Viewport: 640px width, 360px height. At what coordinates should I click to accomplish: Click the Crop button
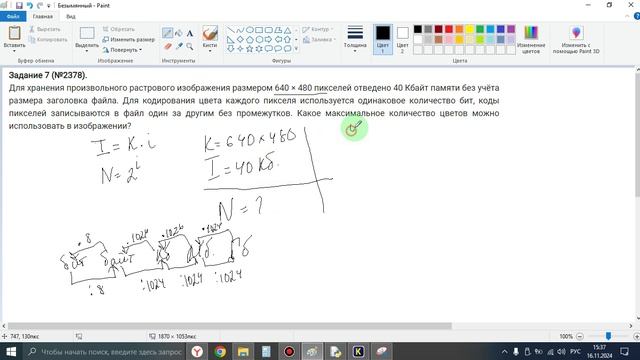pyautogui.click(x=118, y=29)
